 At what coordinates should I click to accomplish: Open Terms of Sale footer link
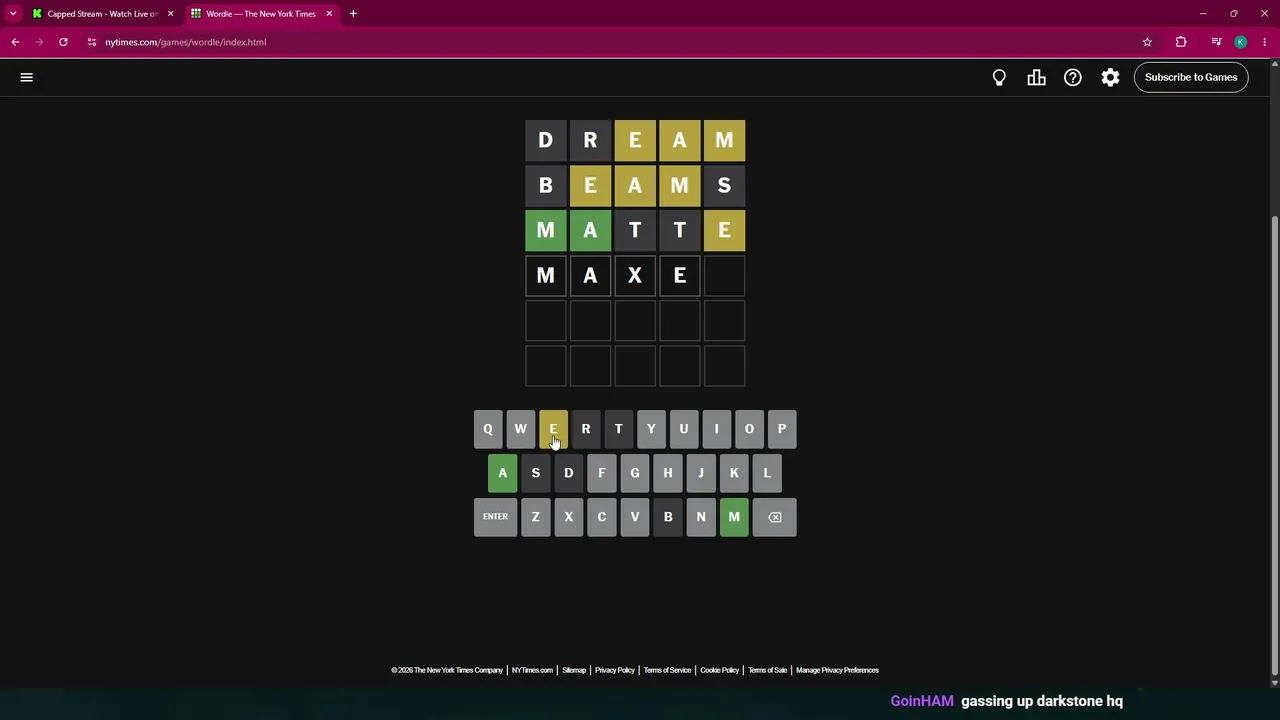point(768,670)
